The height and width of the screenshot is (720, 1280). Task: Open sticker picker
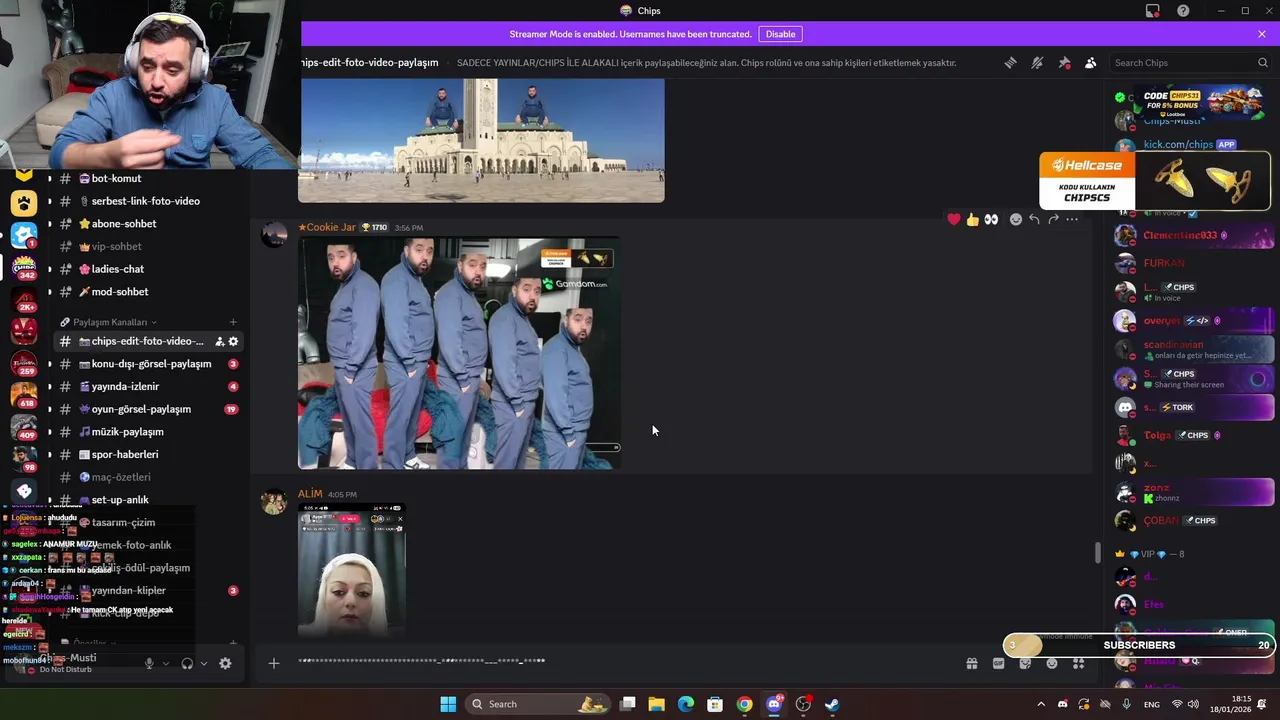1025,663
